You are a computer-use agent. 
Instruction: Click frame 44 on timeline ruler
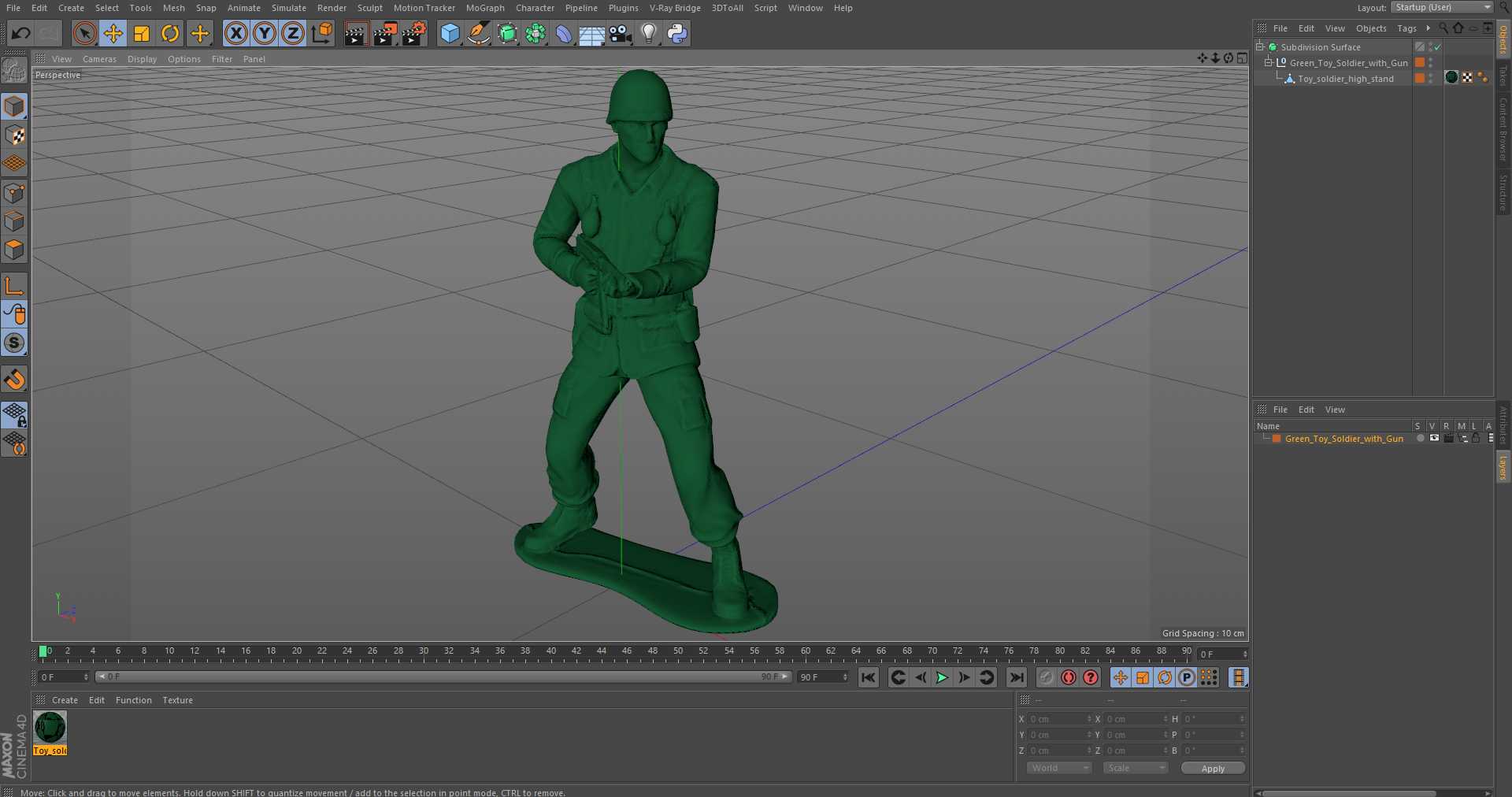(x=602, y=653)
